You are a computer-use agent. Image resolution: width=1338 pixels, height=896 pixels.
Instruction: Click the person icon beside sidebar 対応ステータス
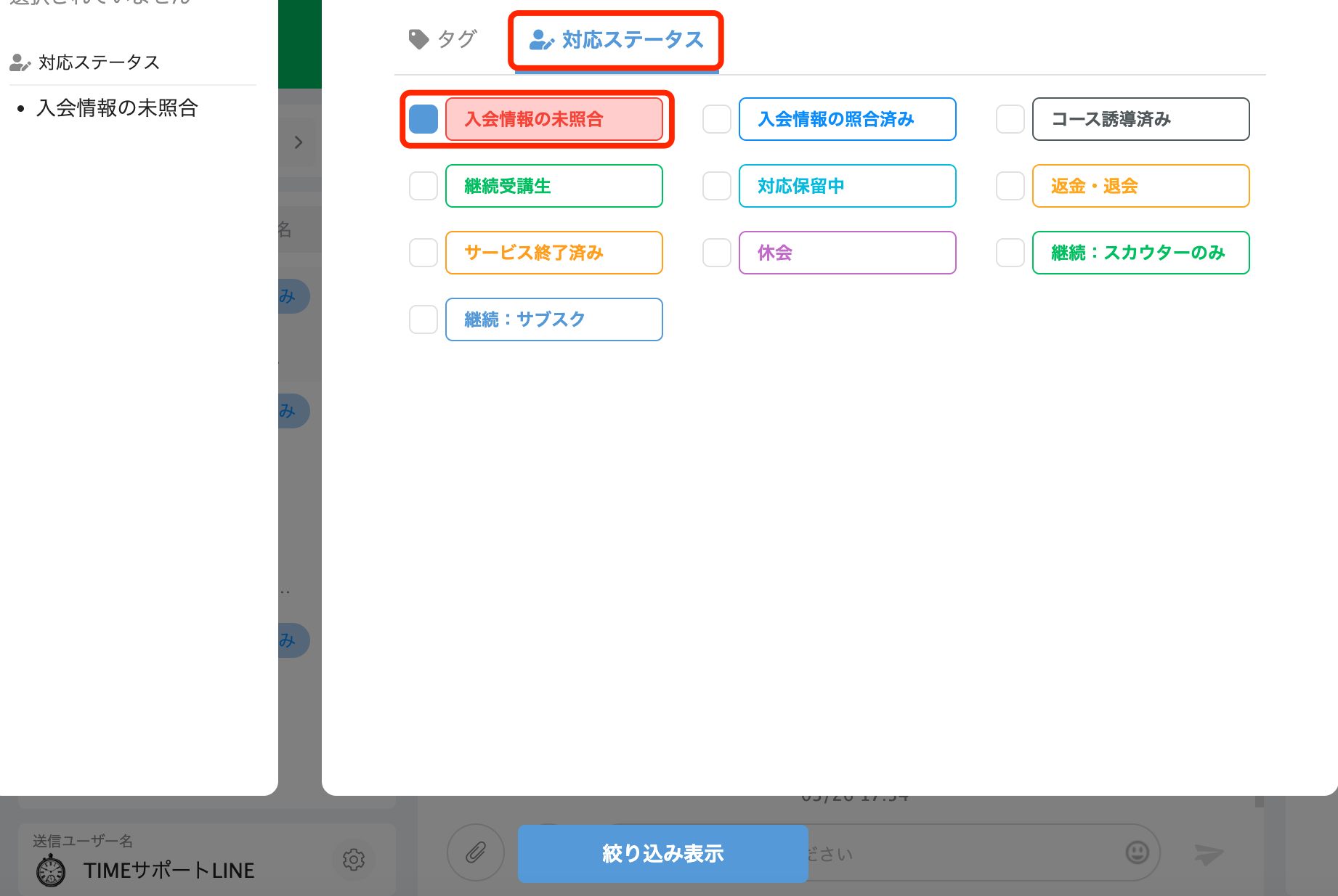point(18,62)
